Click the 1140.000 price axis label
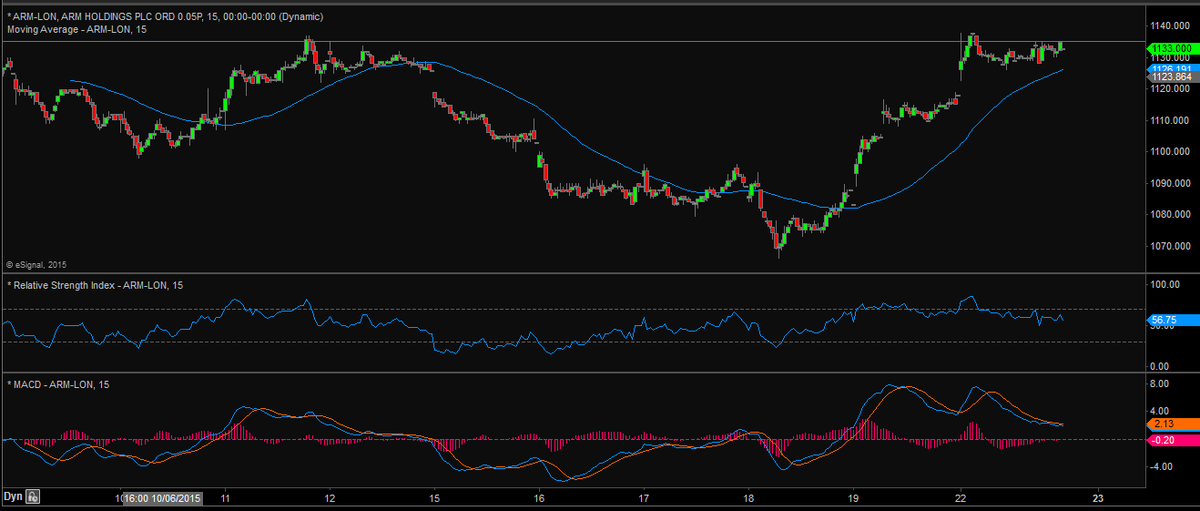 1168,26
